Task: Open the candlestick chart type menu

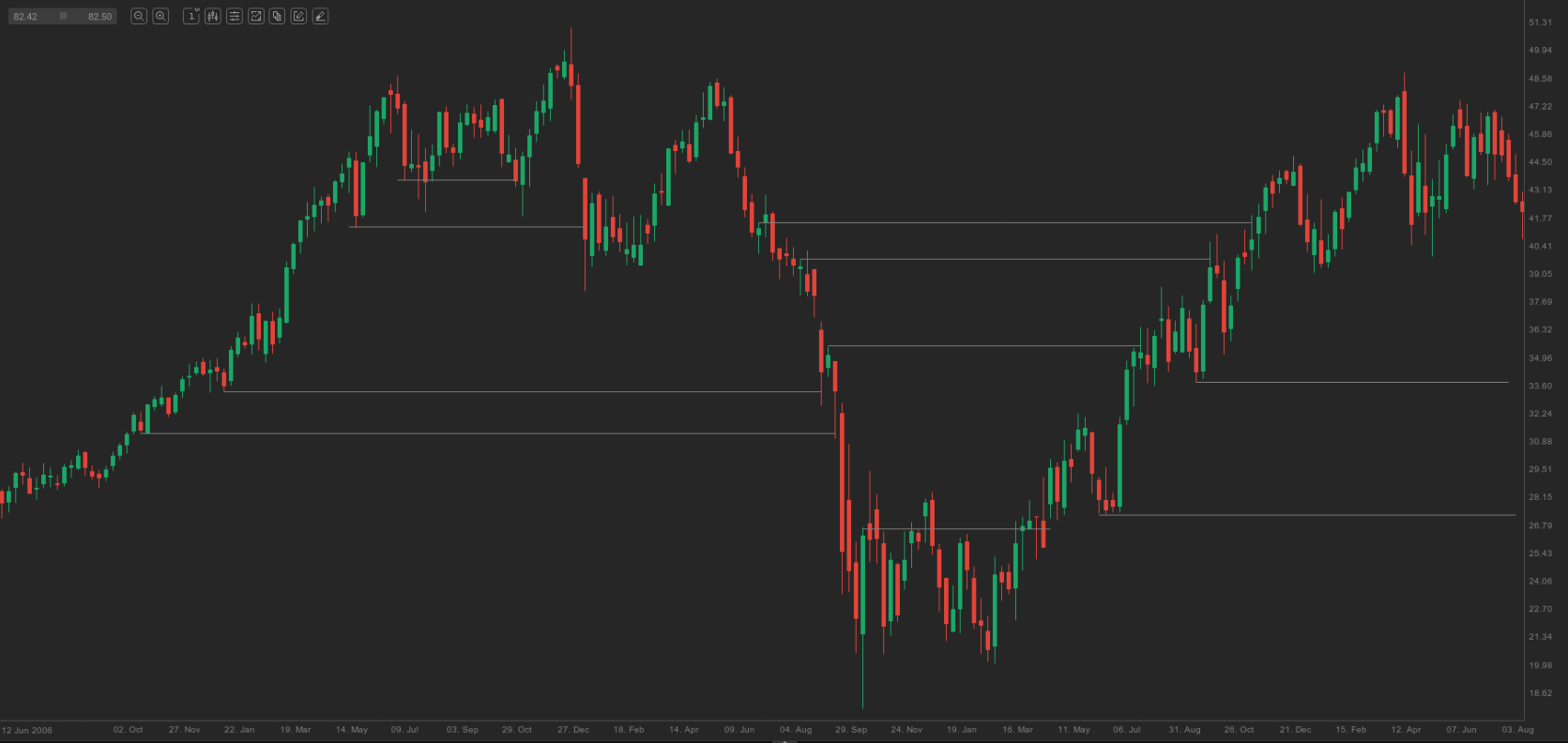Action: point(213,16)
